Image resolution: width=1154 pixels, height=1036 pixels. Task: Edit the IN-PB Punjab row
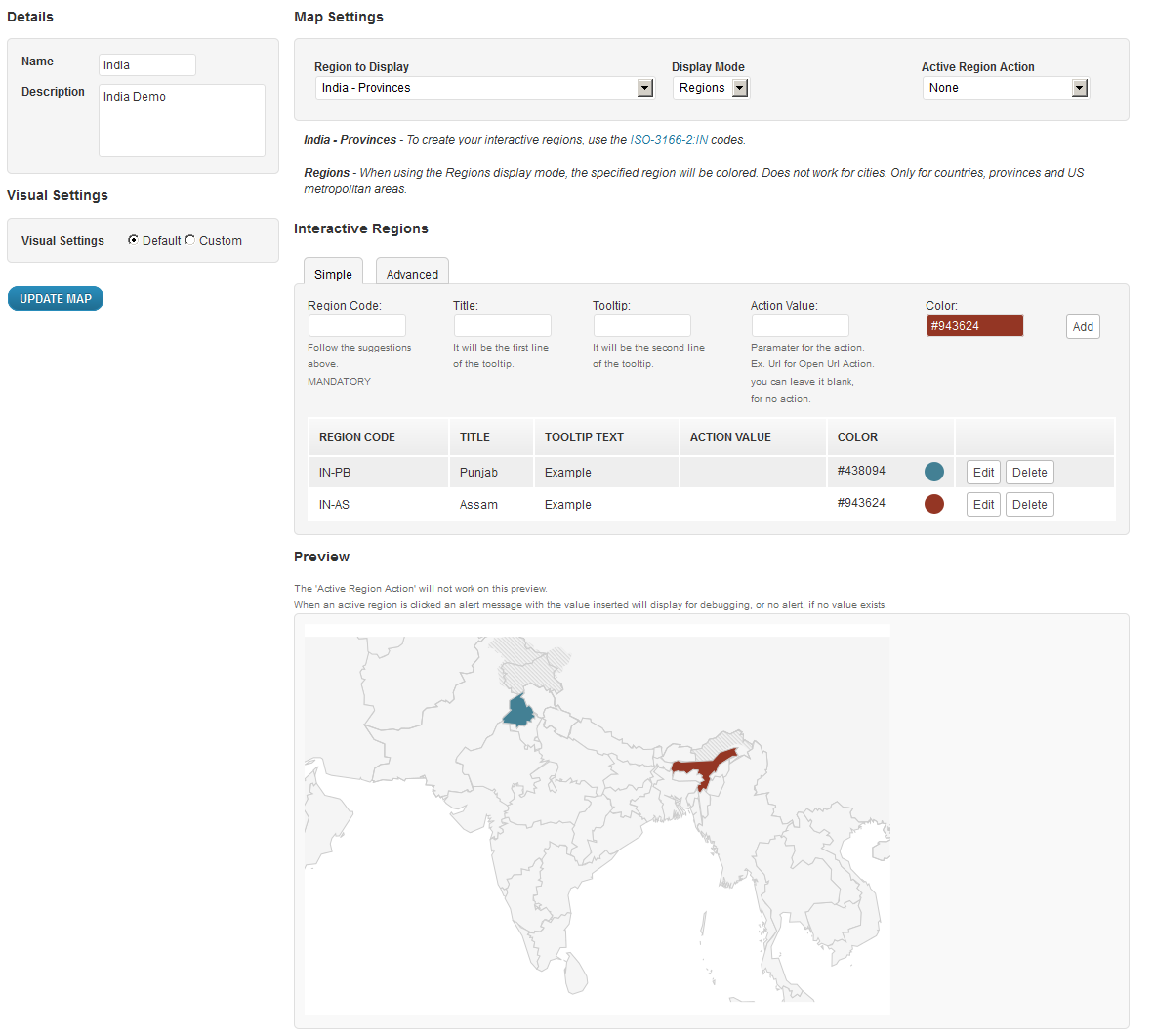tap(983, 473)
